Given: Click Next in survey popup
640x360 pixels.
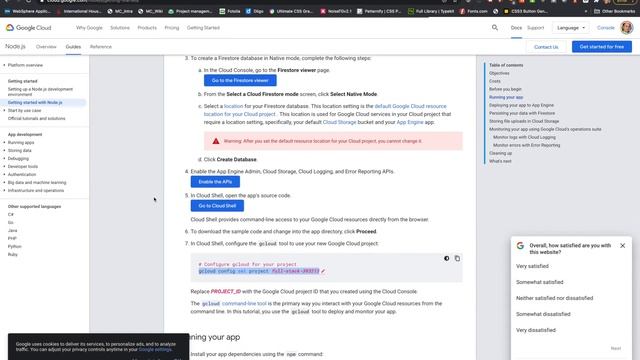Looking at the screenshot, I should point(616,348).
